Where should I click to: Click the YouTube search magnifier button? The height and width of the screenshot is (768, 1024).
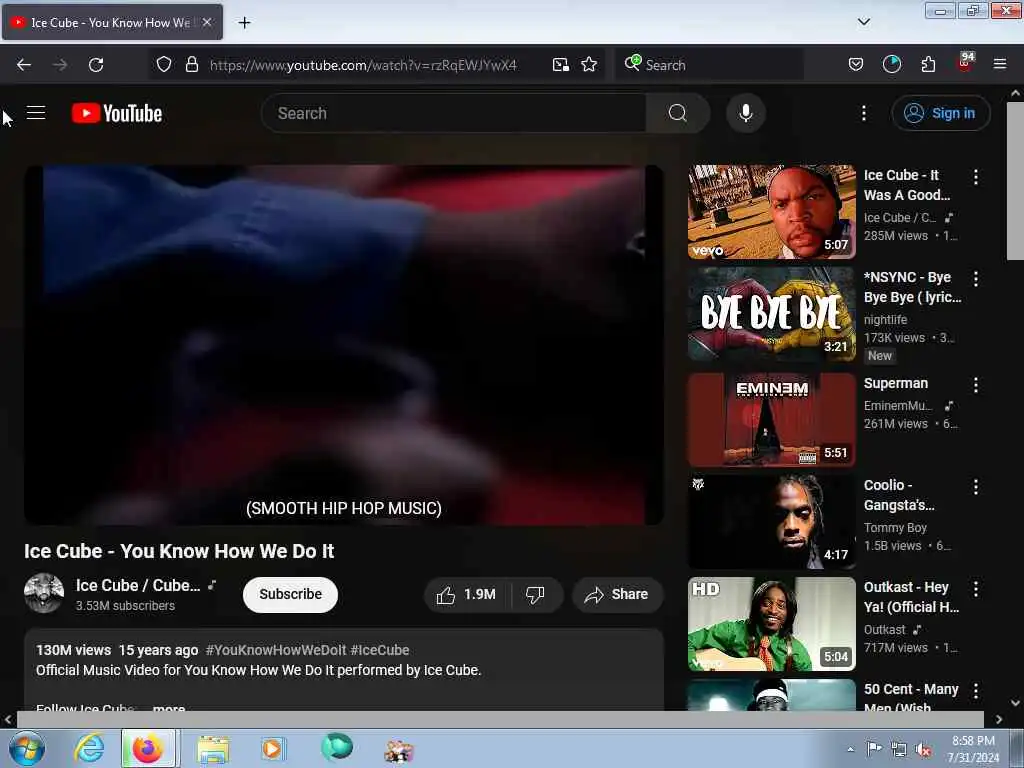pos(677,113)
